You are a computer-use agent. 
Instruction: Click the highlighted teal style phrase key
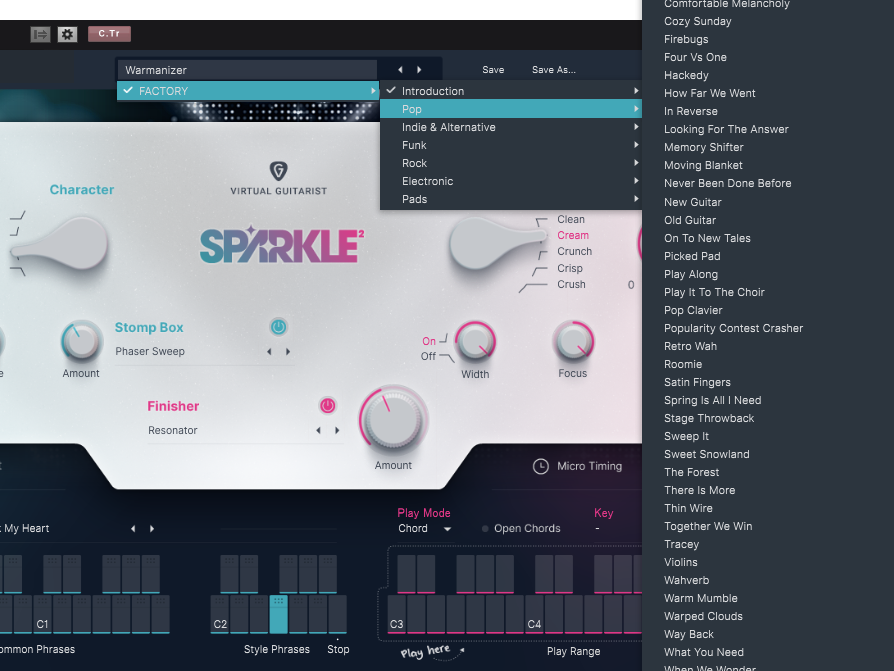pyautogui.click(x=279, y=615)
